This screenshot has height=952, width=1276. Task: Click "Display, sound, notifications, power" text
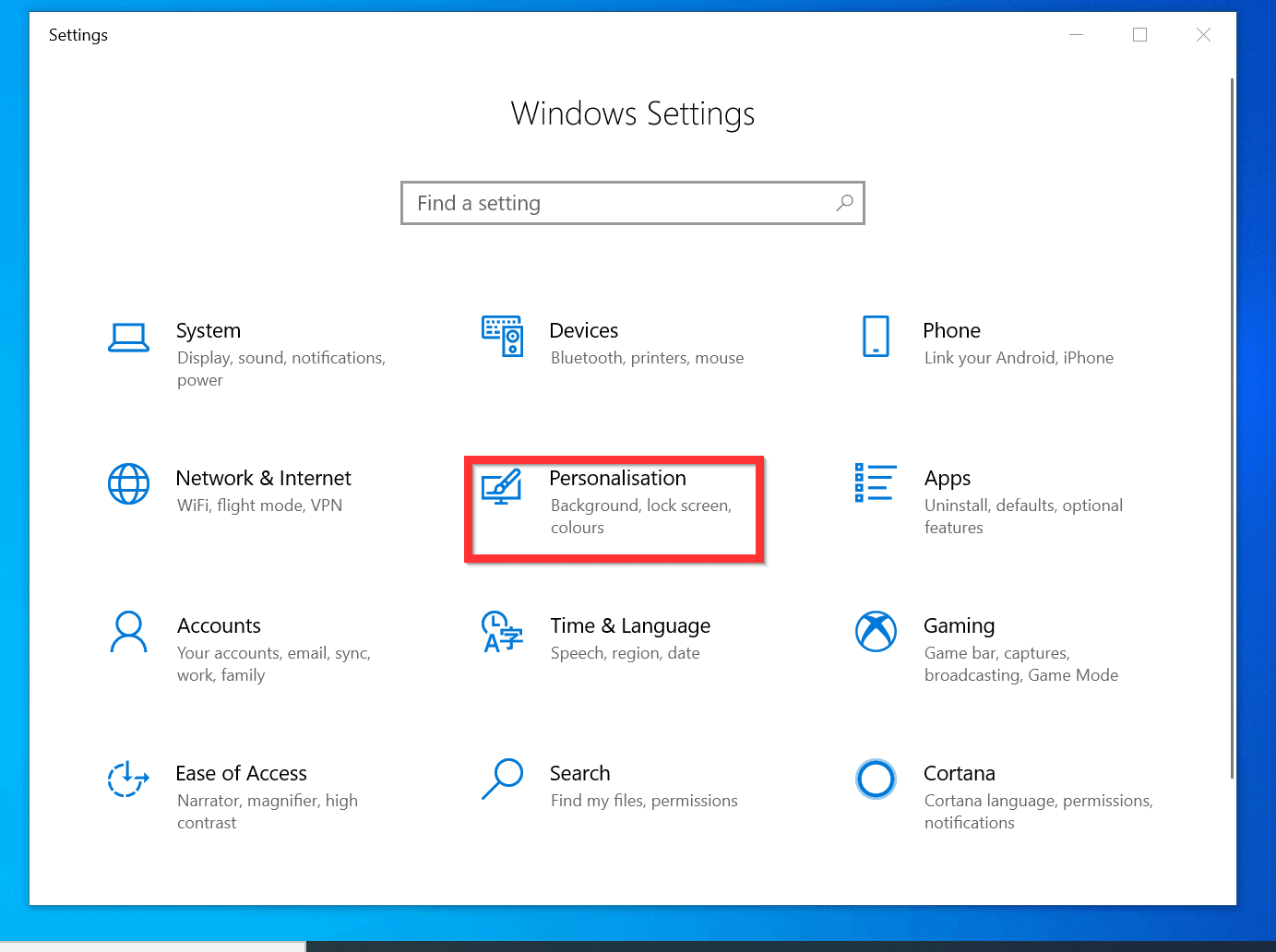[x=281, y=369]
